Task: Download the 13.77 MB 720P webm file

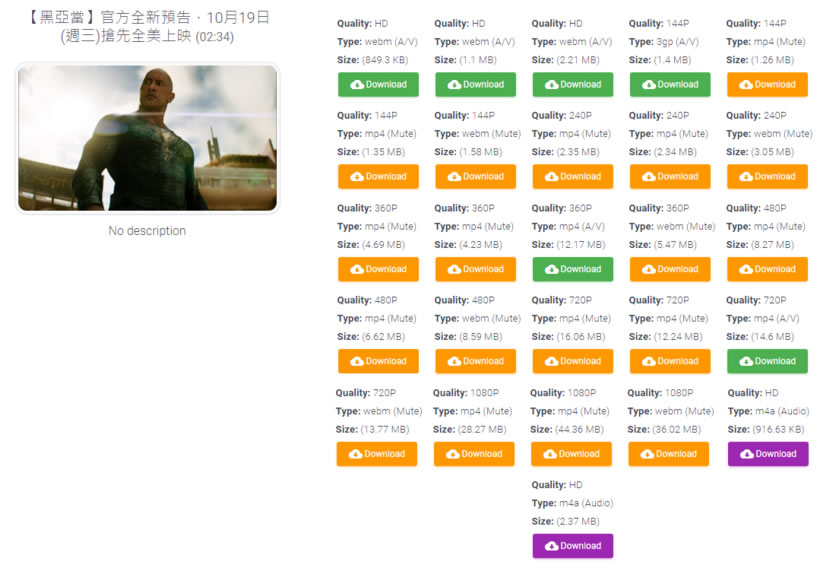Action: pos(376,454)
